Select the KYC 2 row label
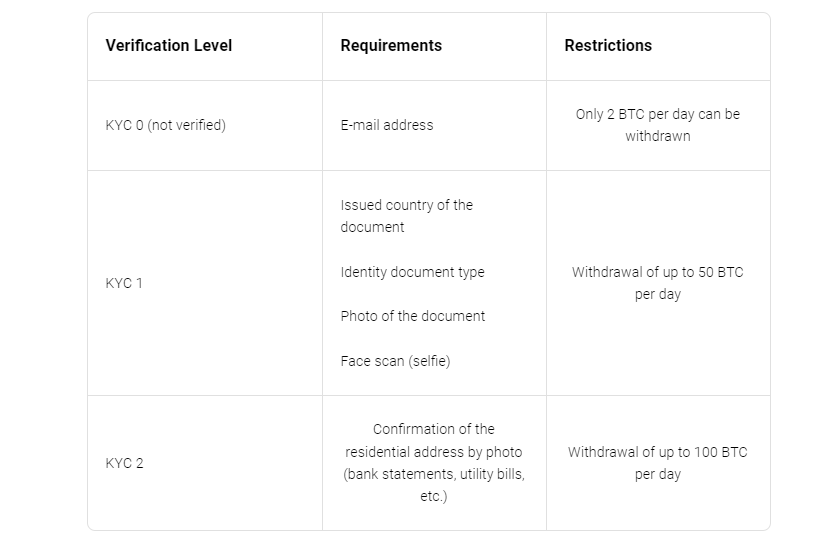827x536 pixels. (x=124, y=463)
